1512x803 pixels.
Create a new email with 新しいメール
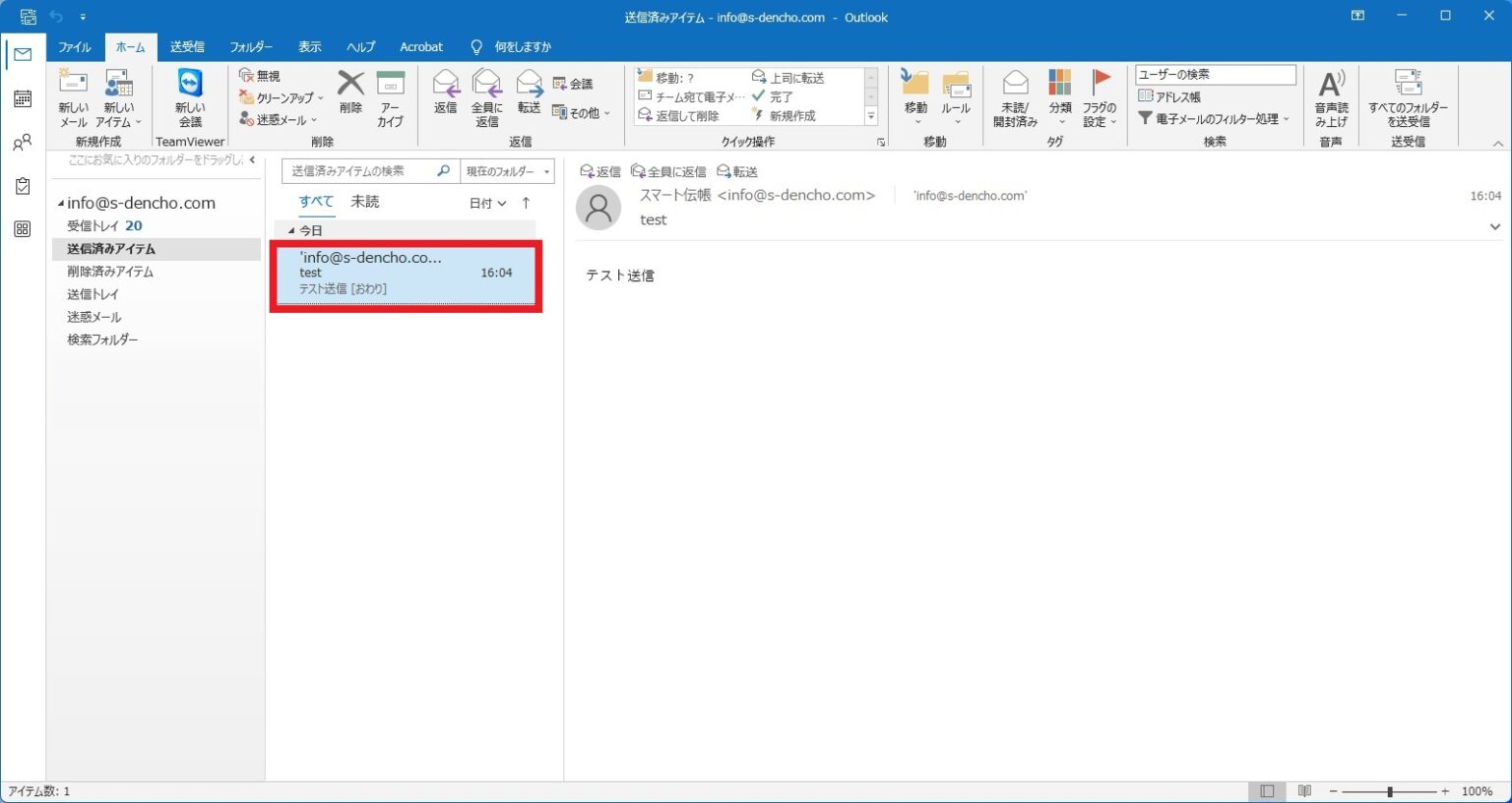[72, 97]
